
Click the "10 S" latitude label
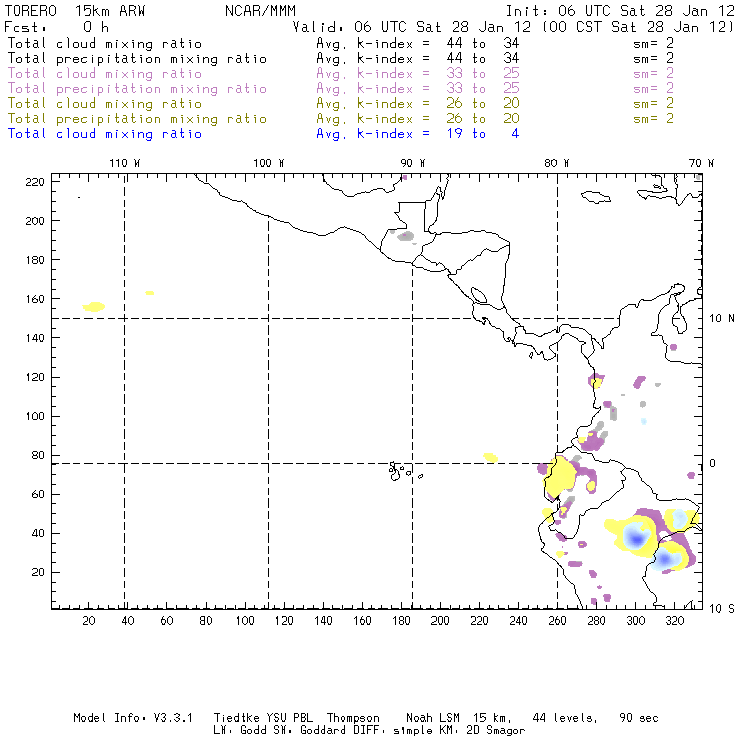click(722, 609)
